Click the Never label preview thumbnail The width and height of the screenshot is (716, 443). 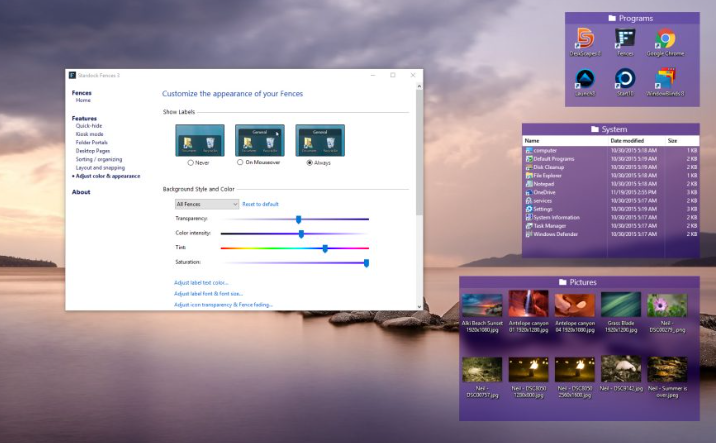tap(200, 141)
